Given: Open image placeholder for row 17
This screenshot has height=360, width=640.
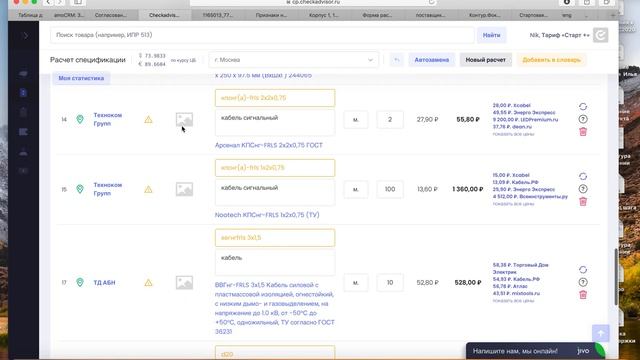Looking at the screenshot, I should tap(184, 282).
